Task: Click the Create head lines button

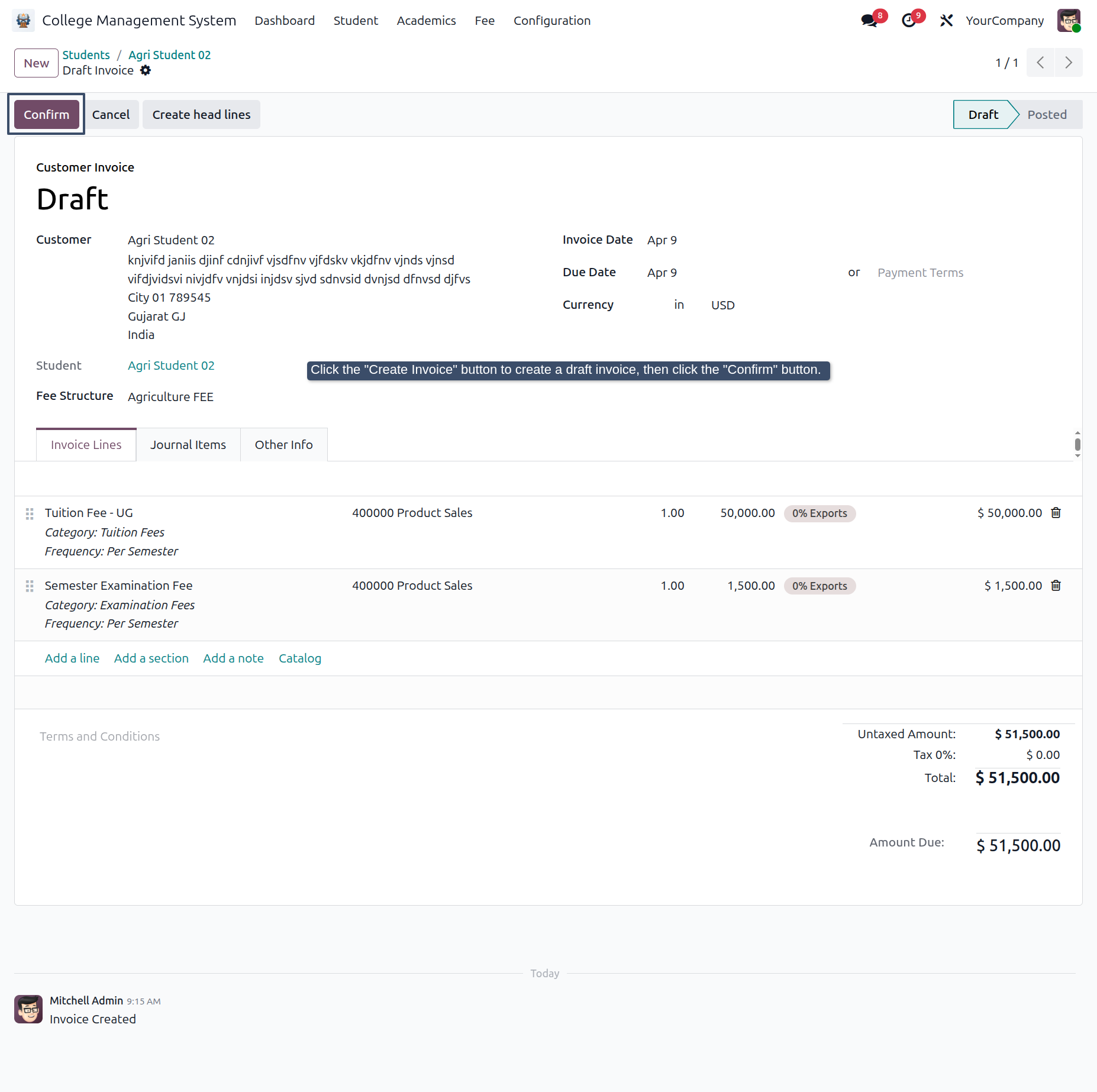Action: (202, 115)
